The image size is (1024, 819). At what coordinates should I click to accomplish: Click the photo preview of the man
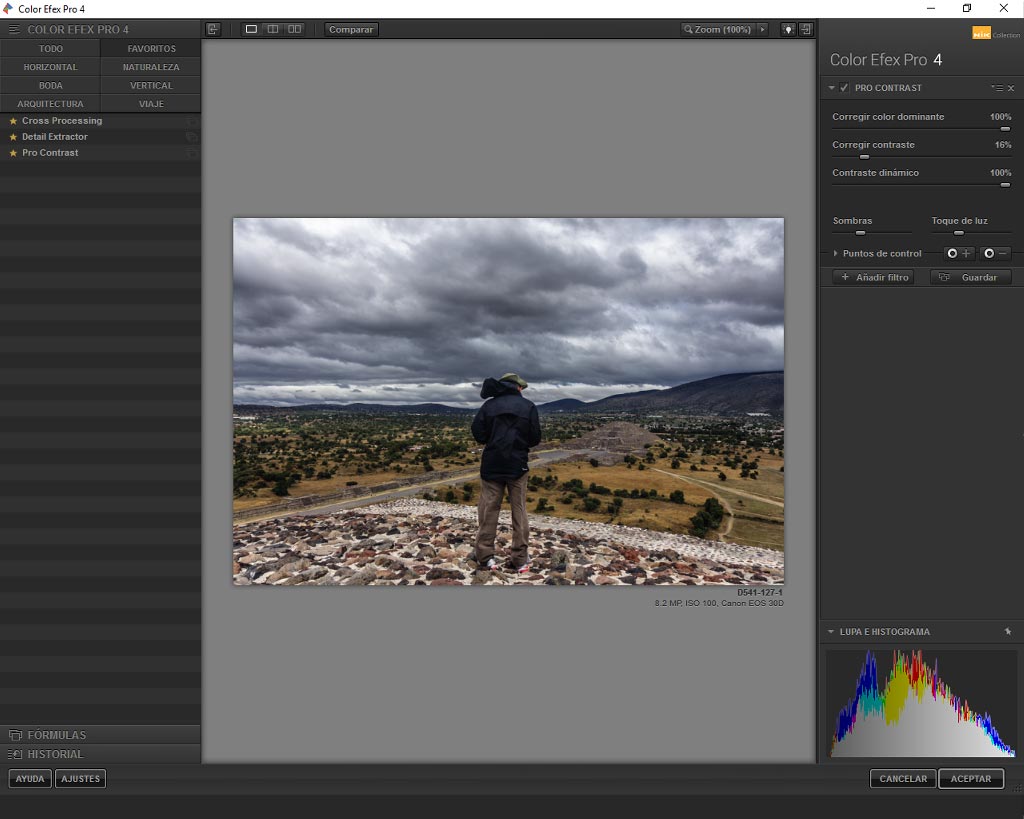pos(508,401)
